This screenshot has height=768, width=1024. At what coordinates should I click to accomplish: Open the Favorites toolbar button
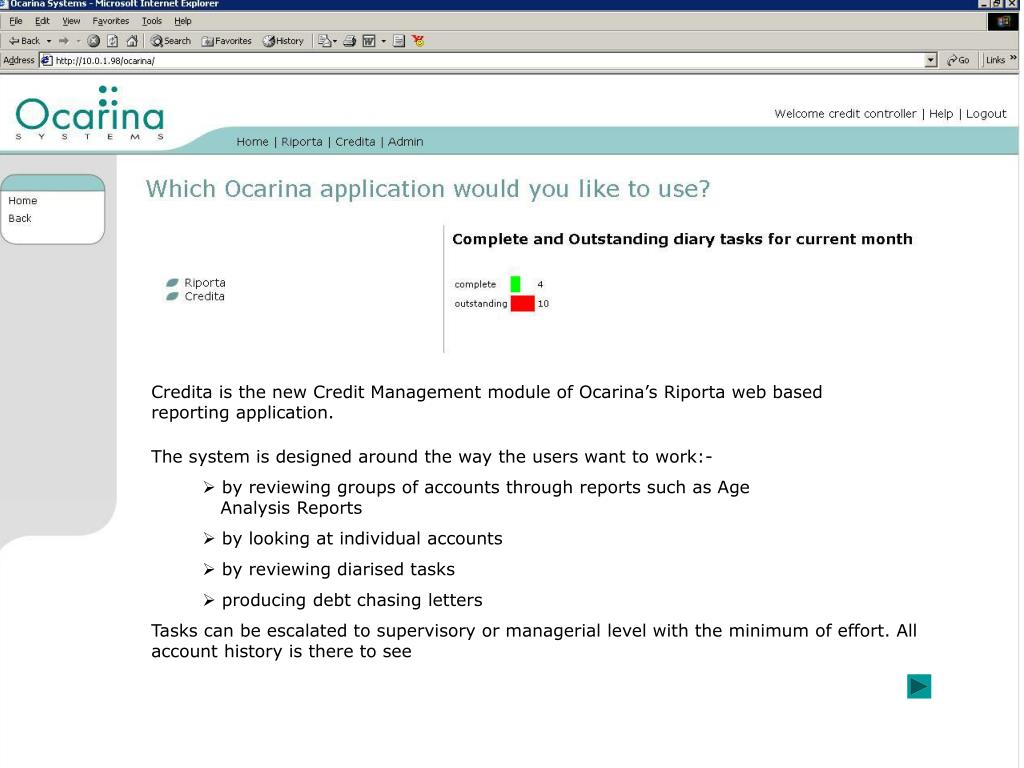(x=227, y=41)
